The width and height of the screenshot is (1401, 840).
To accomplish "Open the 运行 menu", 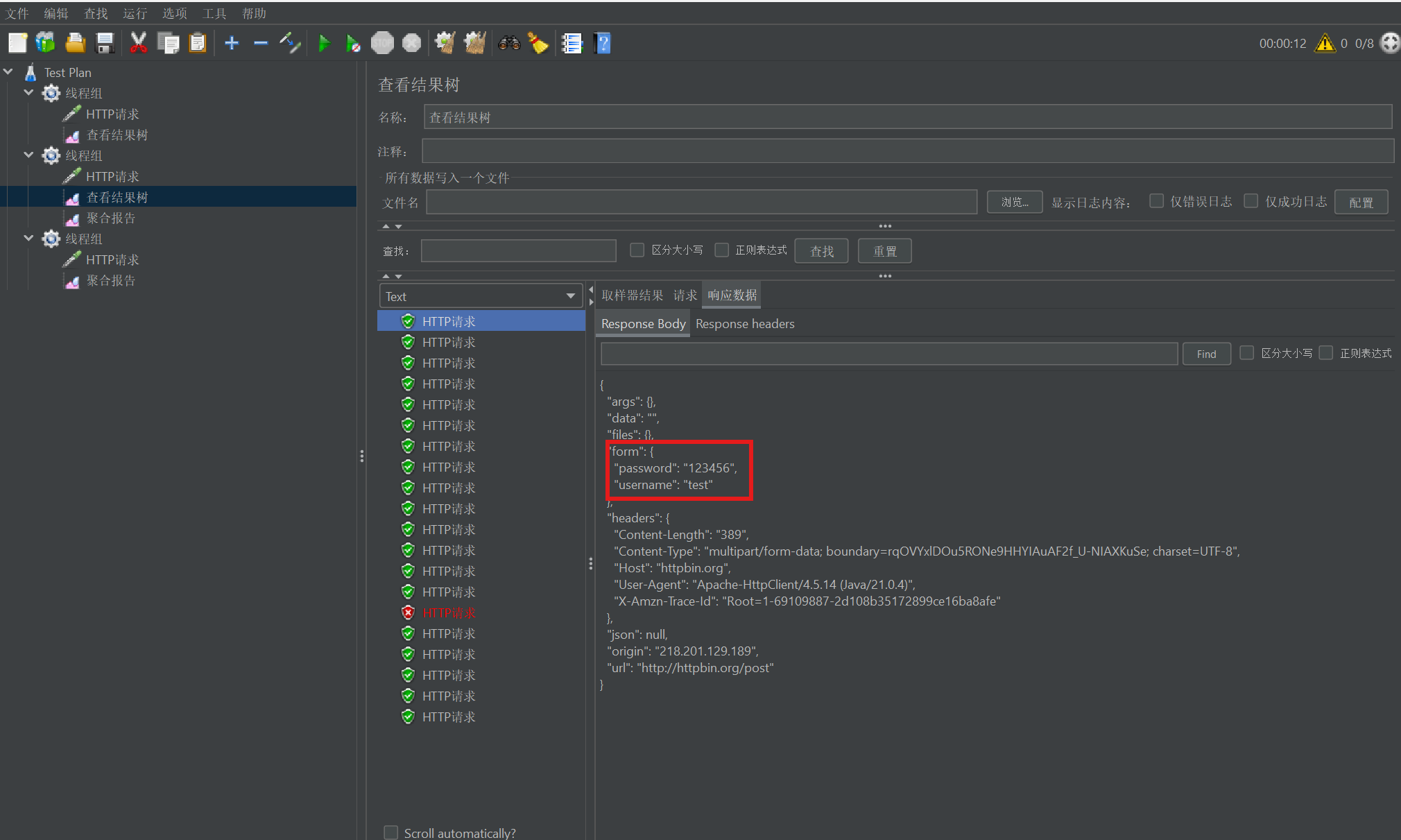I will point(135,13).
